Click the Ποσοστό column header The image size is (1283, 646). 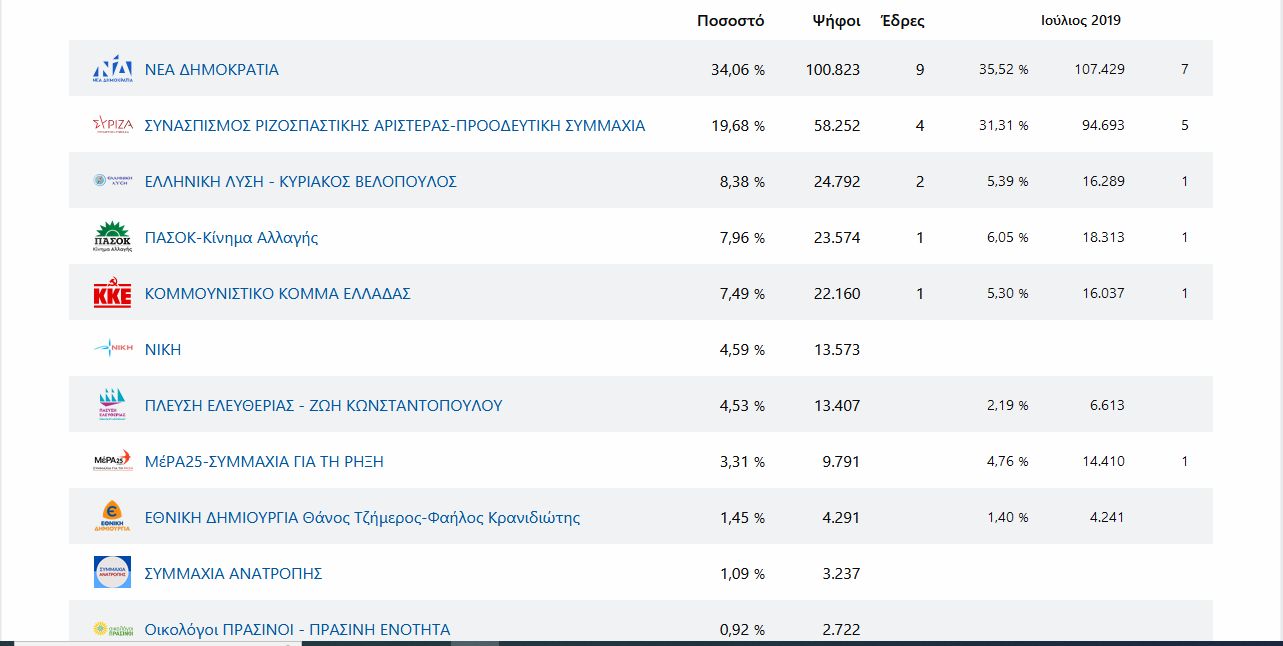tap(731, 21)
